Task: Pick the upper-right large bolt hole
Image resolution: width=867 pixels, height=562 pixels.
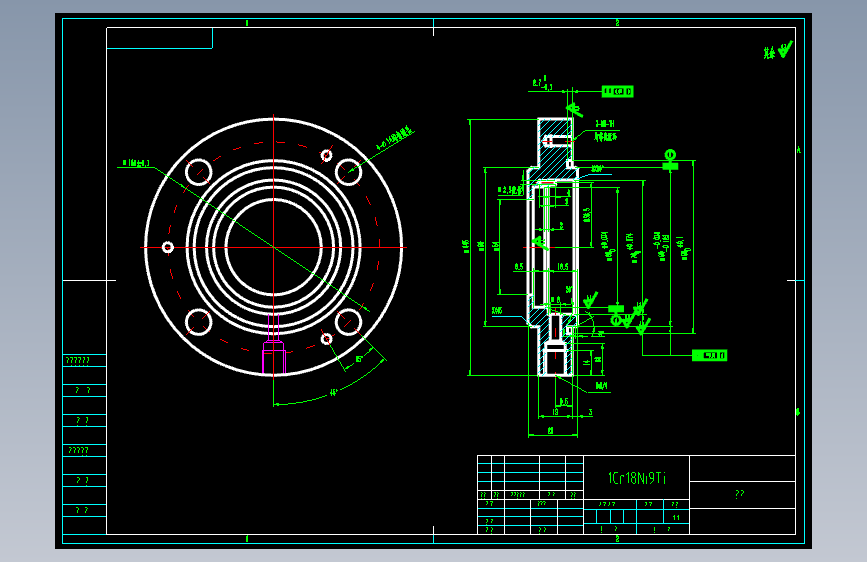Action: pos(349,172)
